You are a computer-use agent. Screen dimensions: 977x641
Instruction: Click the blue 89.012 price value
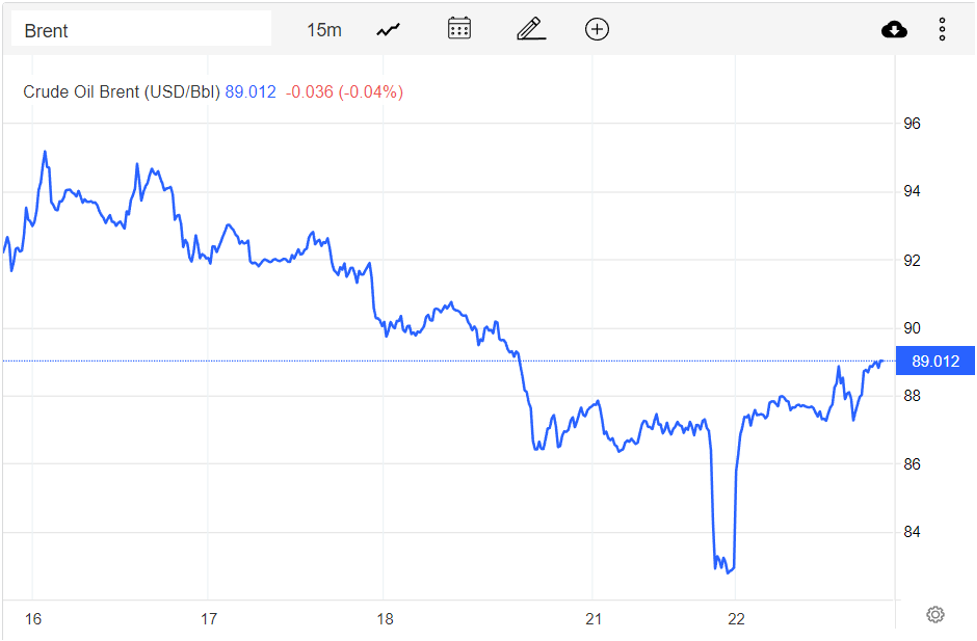pos(252,91)
